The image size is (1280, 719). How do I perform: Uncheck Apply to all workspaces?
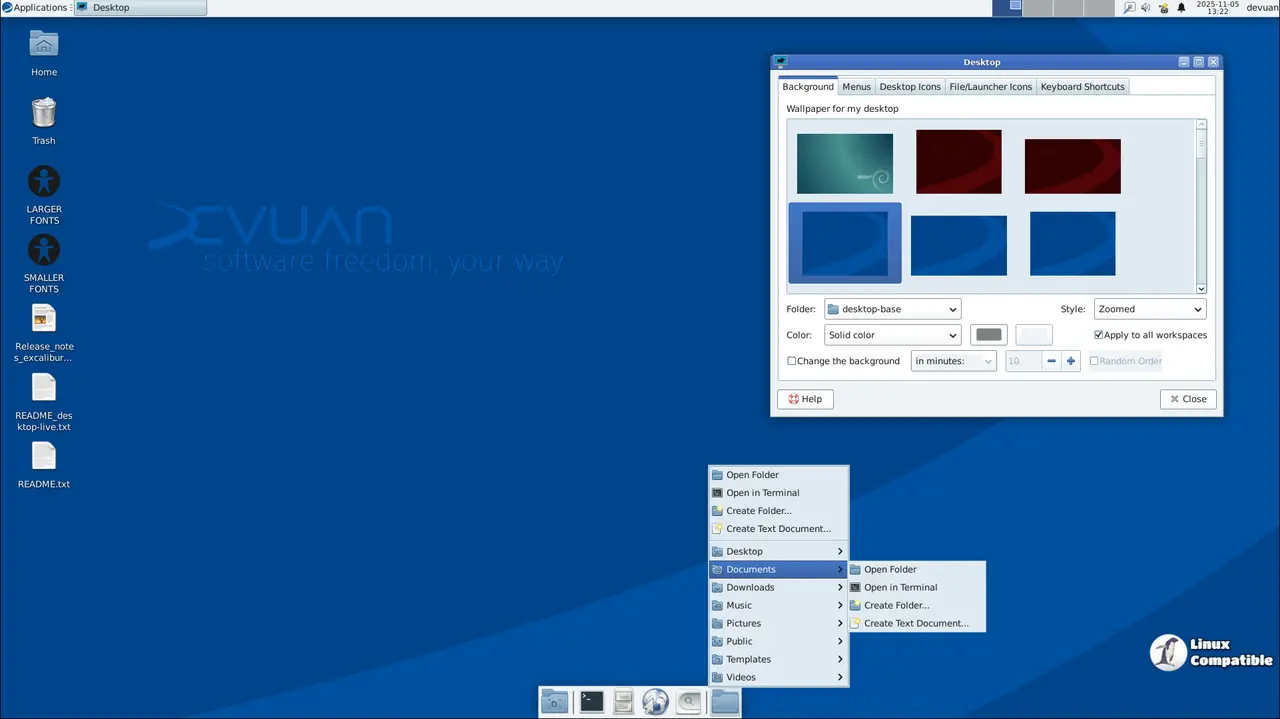(1099, 335)
